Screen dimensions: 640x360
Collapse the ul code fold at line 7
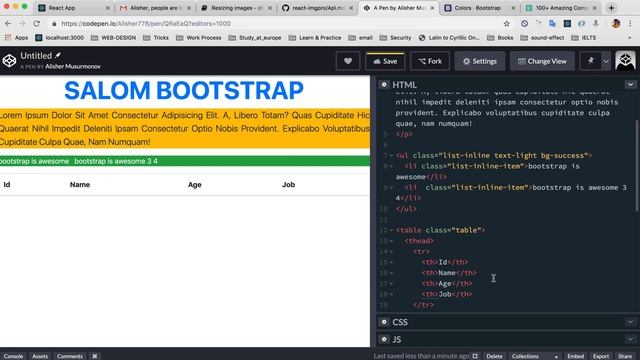391,156
